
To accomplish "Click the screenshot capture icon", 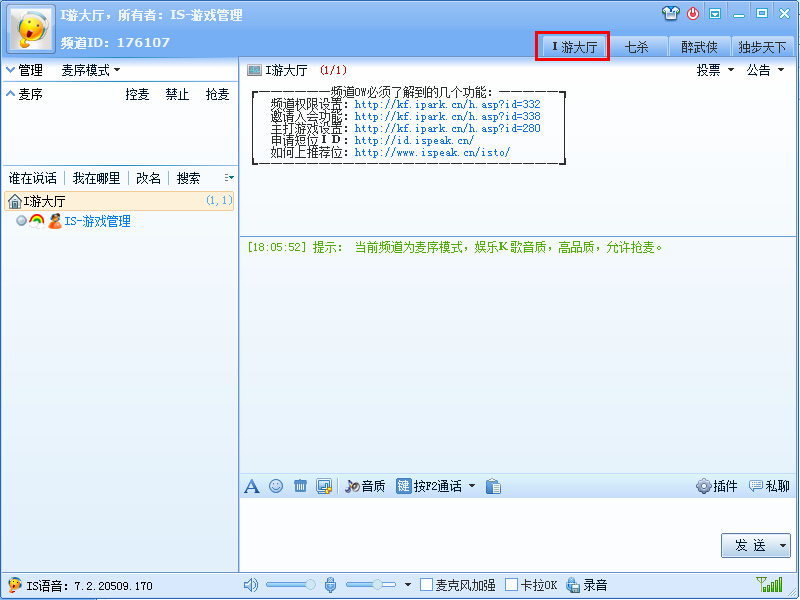I will [x=323, y=486].
